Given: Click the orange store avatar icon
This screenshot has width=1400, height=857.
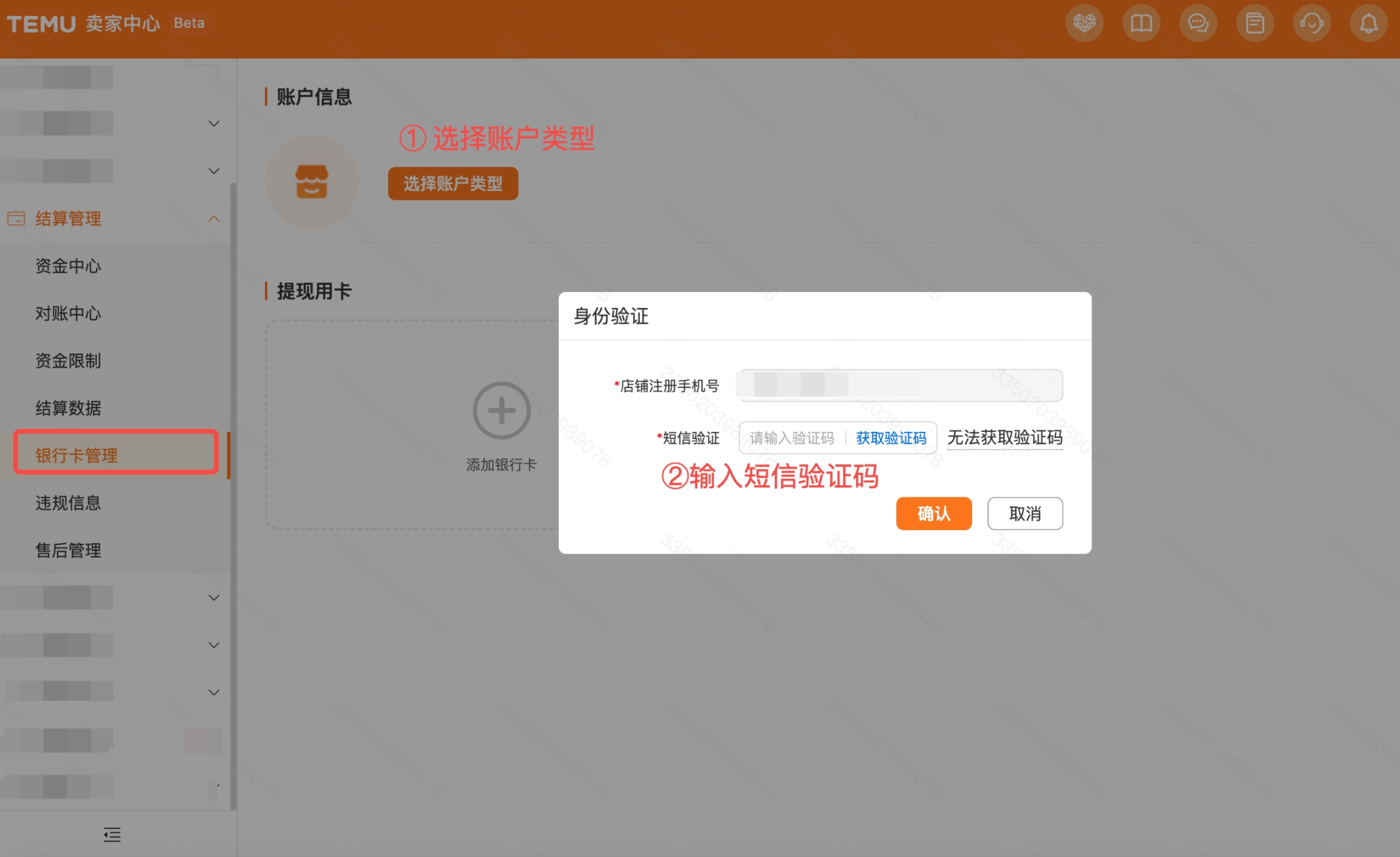Looking at the screenshot, I should point(311,182).
